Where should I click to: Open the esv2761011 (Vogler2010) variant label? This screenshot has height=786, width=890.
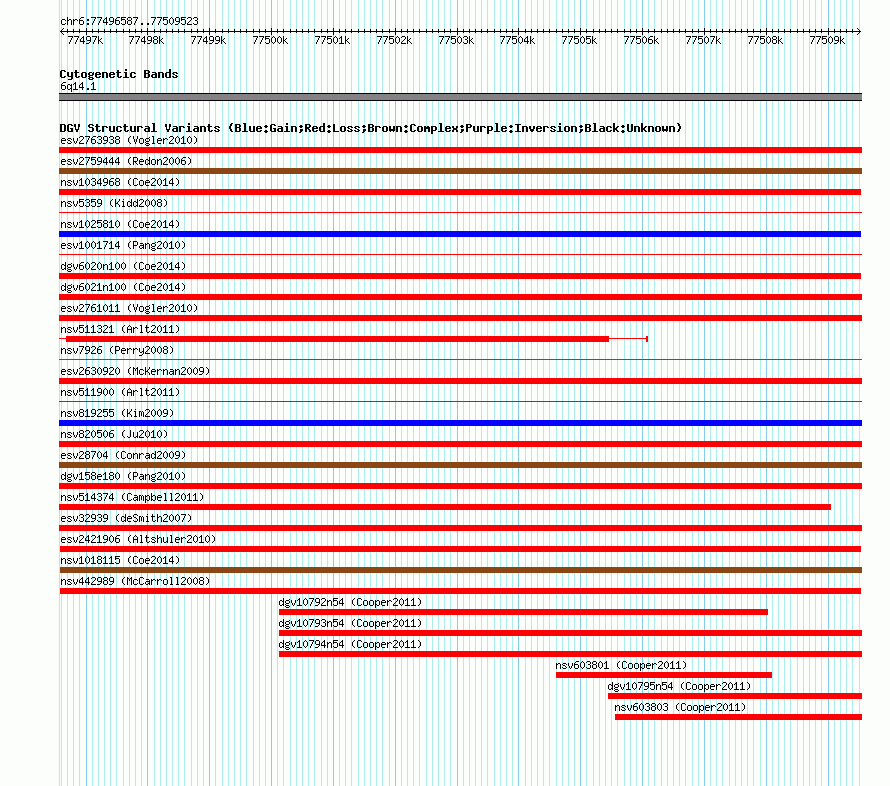(x=129, y=308)
